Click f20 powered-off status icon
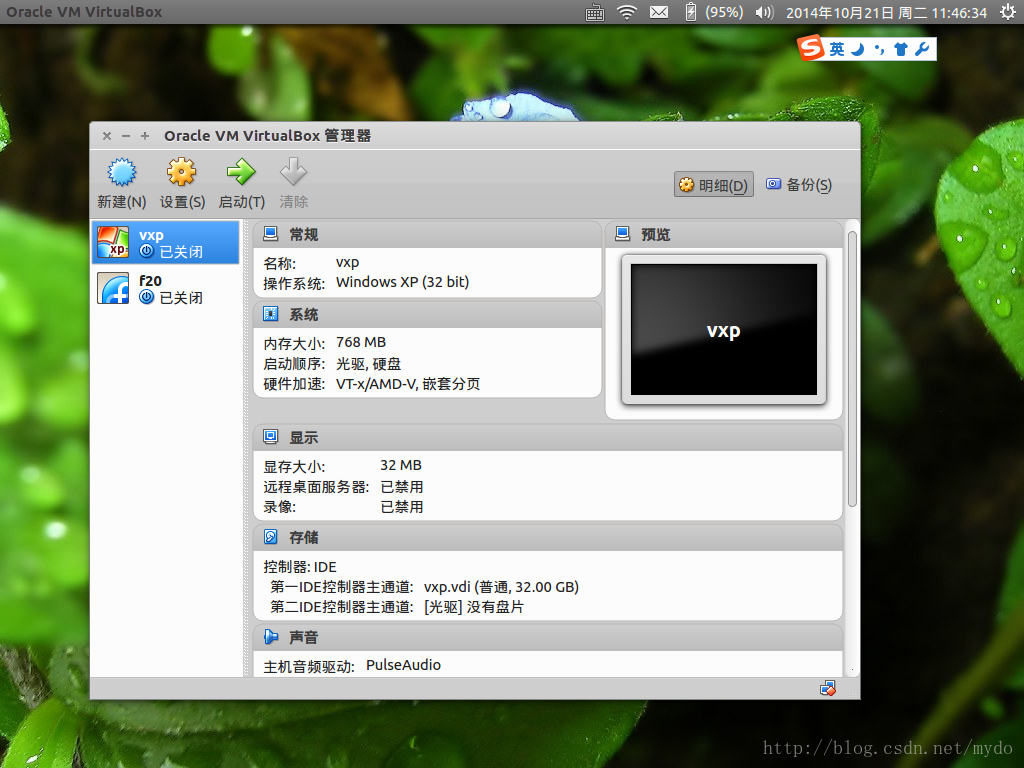This screenshot has height=768, width=1024. coord(147,297)
